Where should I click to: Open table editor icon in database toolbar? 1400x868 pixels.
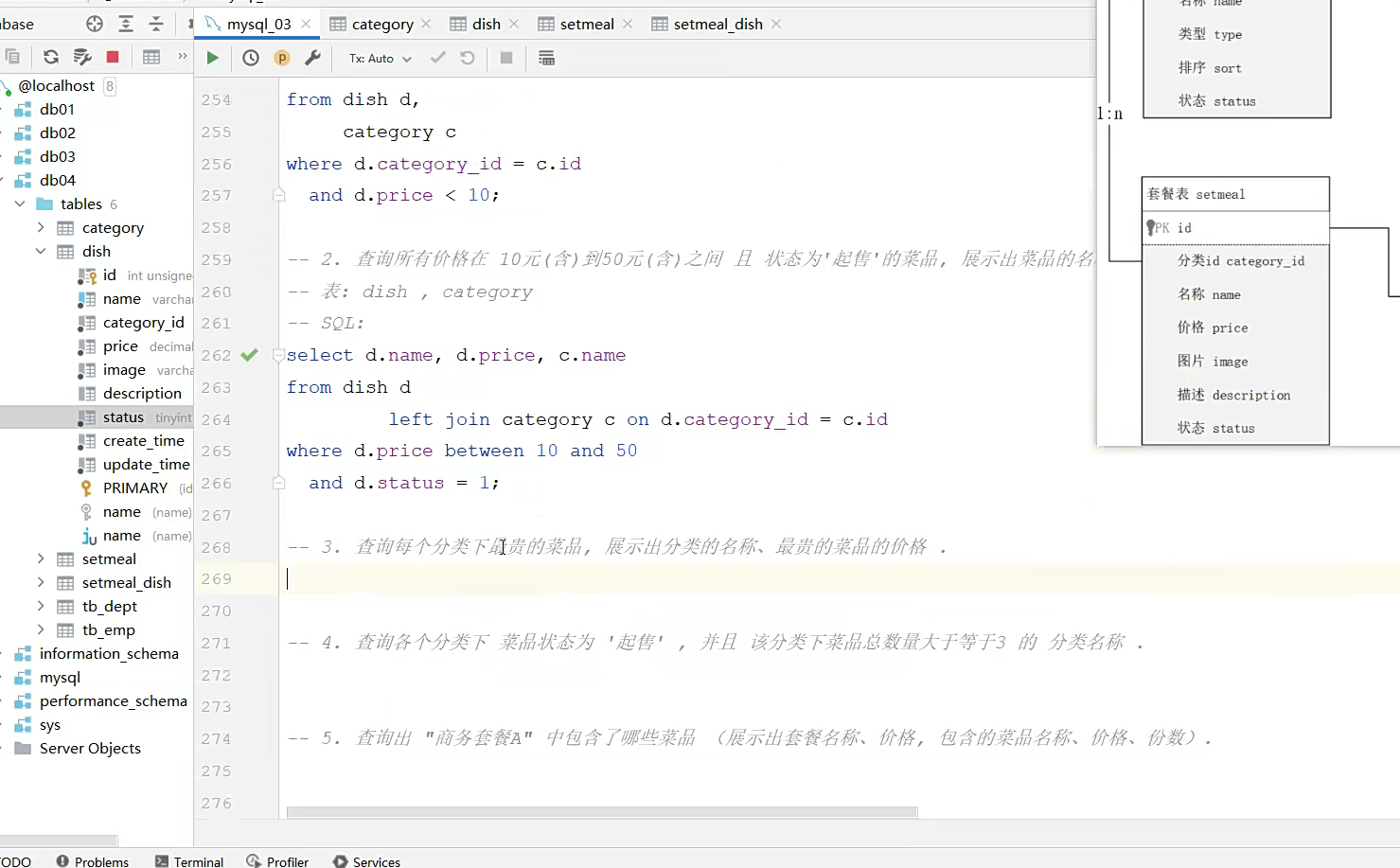pyautogui.click(x=151, y=57)
